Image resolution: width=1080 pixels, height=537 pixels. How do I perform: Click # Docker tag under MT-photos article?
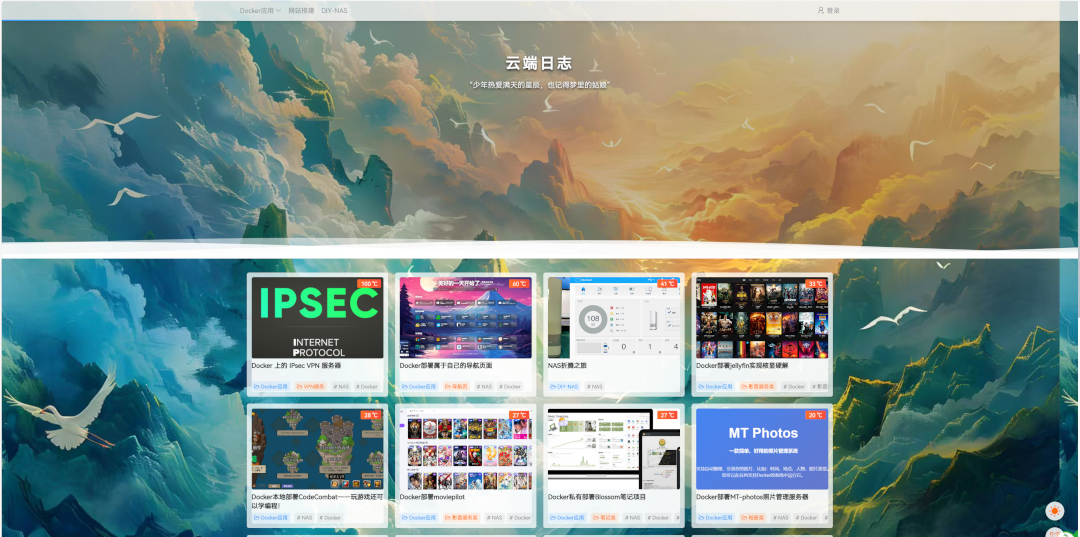(x=807, y=518)
